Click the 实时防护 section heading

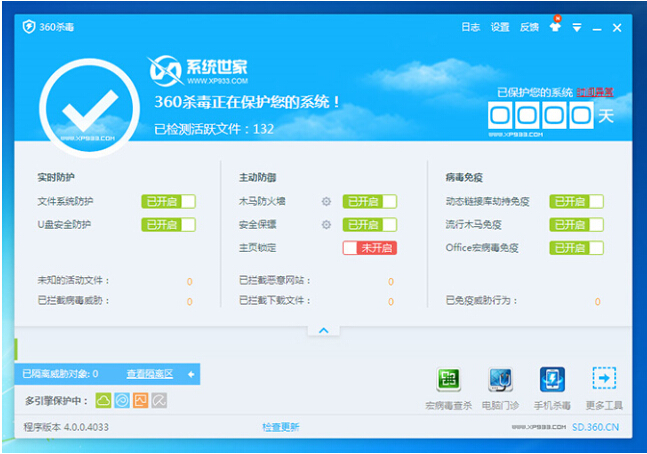pos(56,177)
